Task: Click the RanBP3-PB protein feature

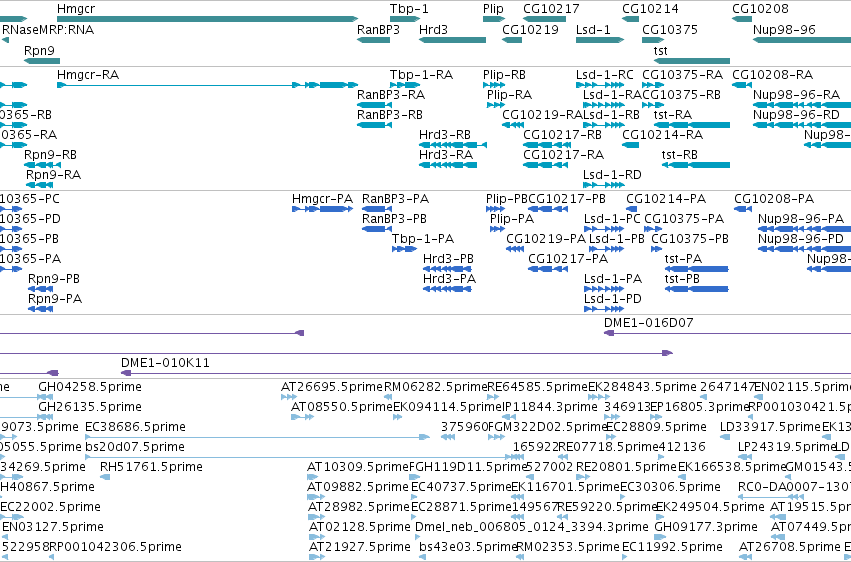Action: click(x=377, y=229)
